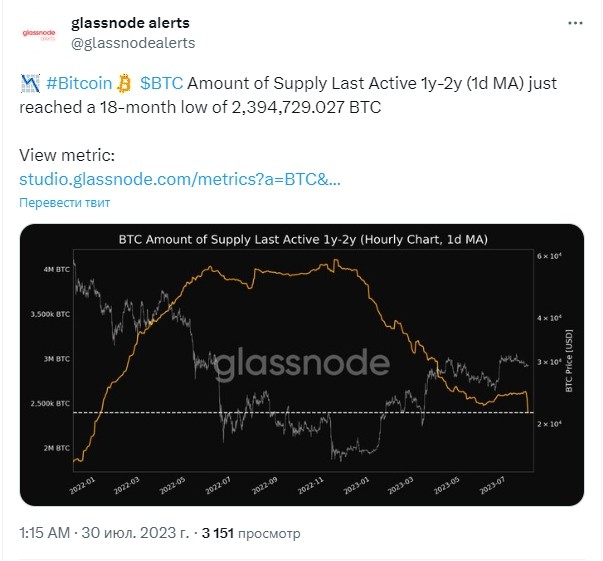Open the $BTC cashtag
Image resolution: width=603 pixels, height=561 pixels.
tap(162, 83)
